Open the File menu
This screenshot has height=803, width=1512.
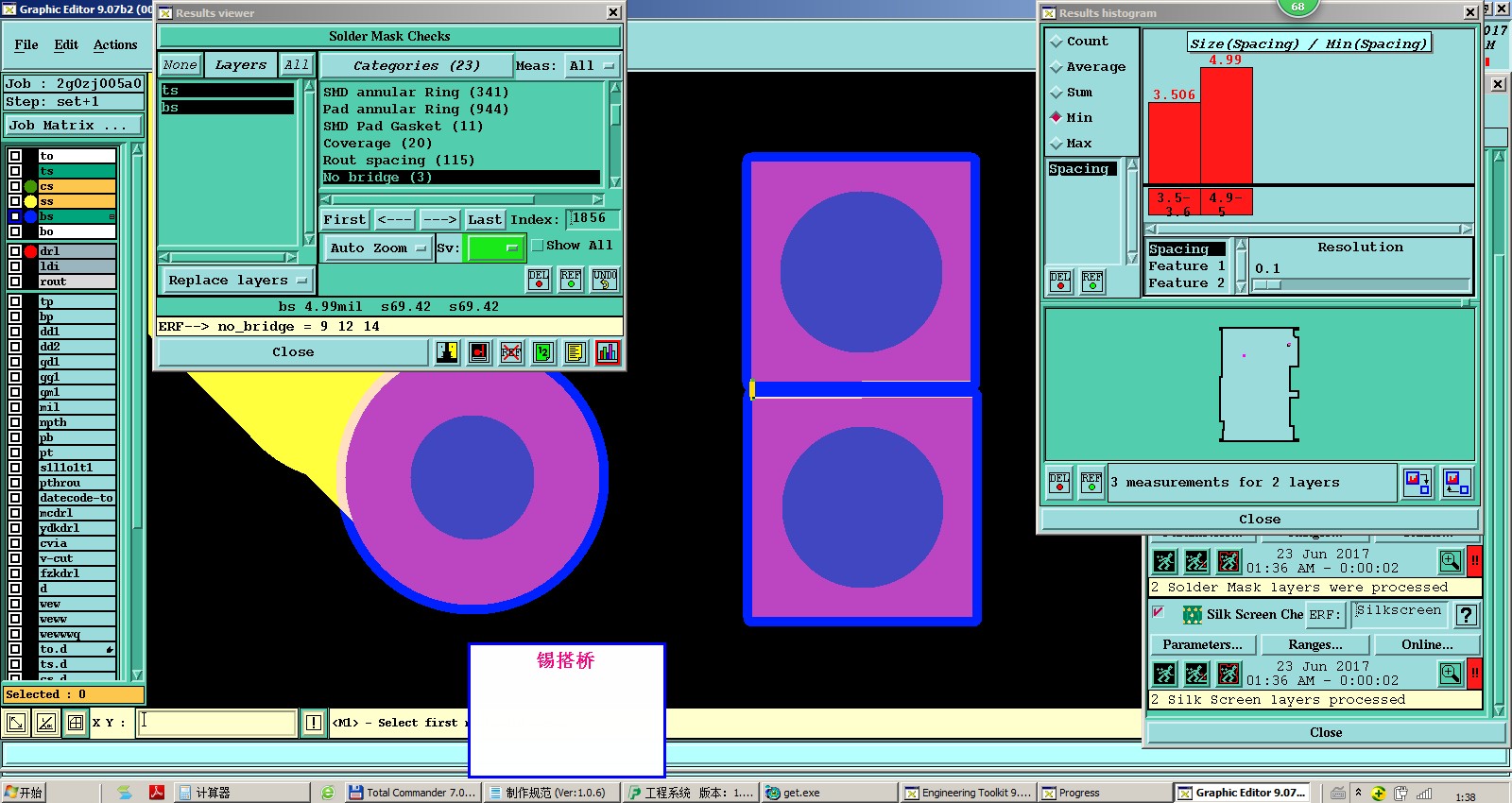(x=26, y=44)
